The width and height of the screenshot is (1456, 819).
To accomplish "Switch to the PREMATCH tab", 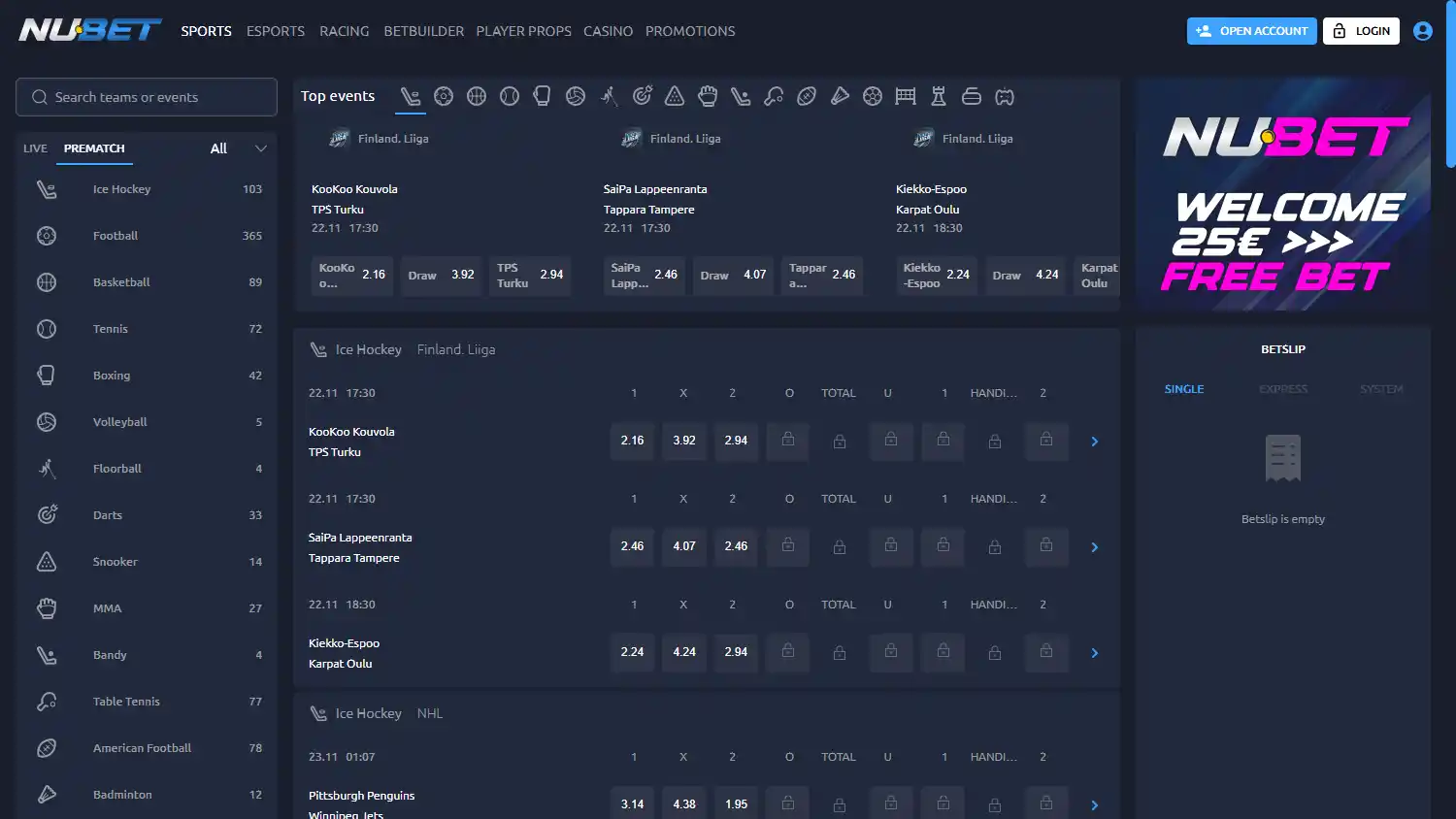I will pos(94,148).
